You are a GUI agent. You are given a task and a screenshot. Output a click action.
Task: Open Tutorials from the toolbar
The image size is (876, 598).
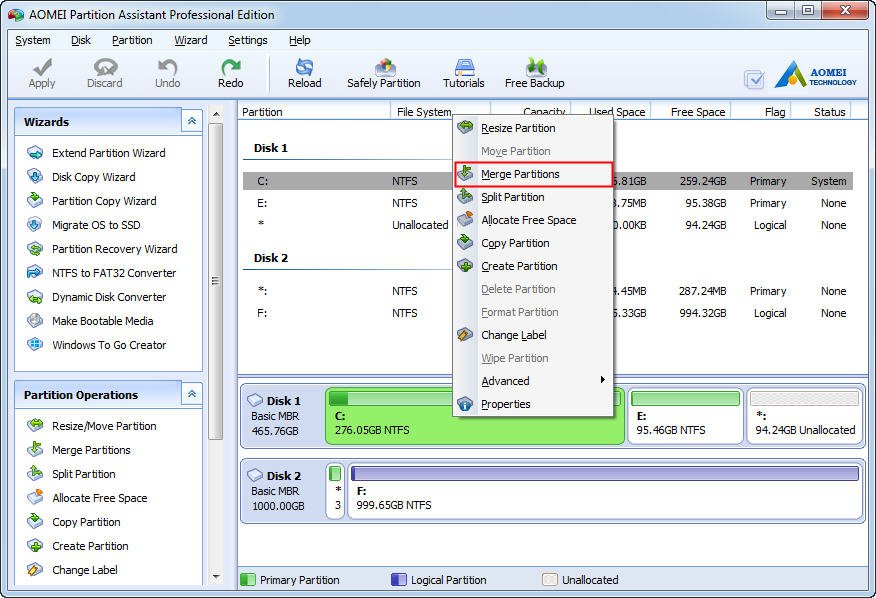(x=464, y=73)
